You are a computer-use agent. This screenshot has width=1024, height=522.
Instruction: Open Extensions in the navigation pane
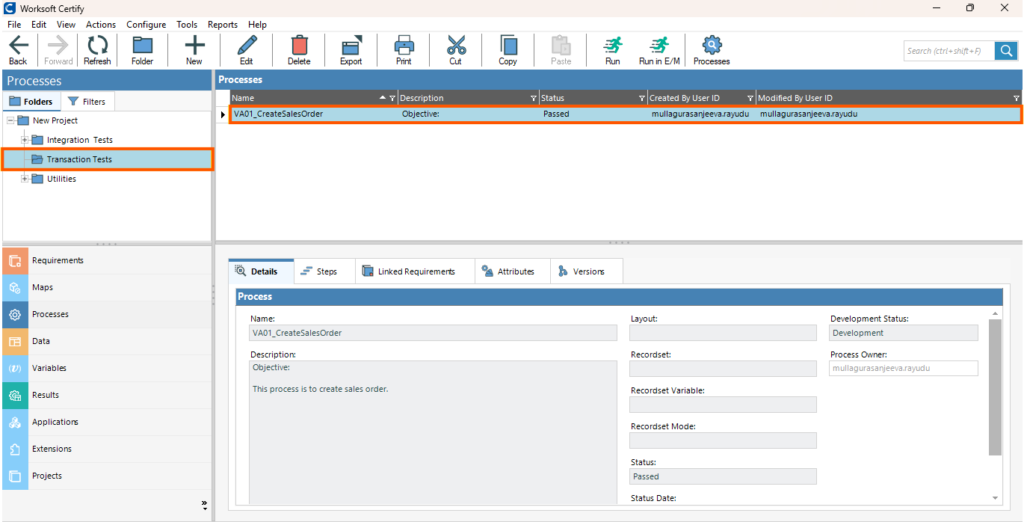pos(106,449)
